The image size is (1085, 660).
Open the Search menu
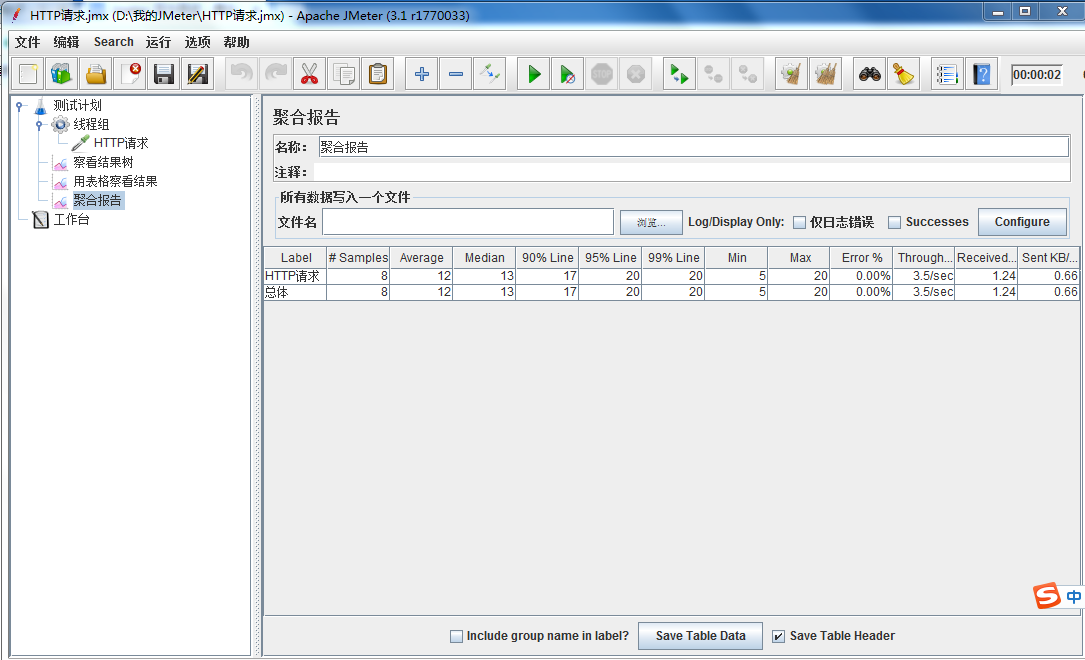point(113,42)
